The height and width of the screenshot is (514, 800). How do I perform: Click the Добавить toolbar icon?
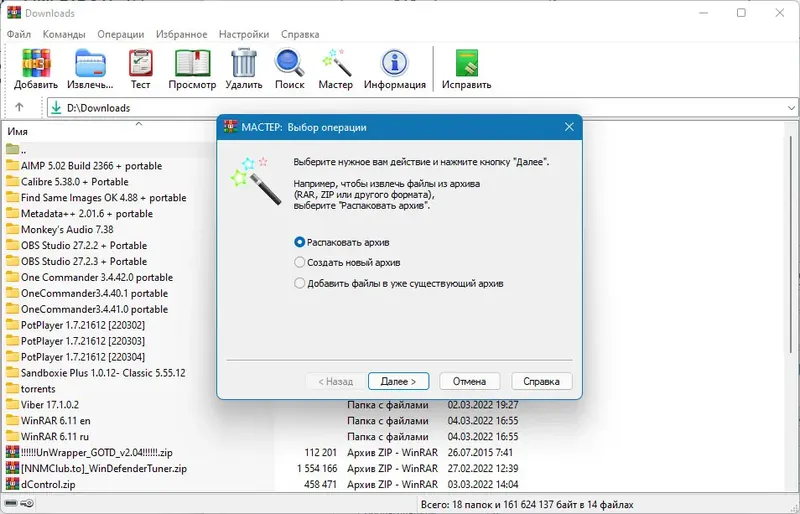click(36, 63)
